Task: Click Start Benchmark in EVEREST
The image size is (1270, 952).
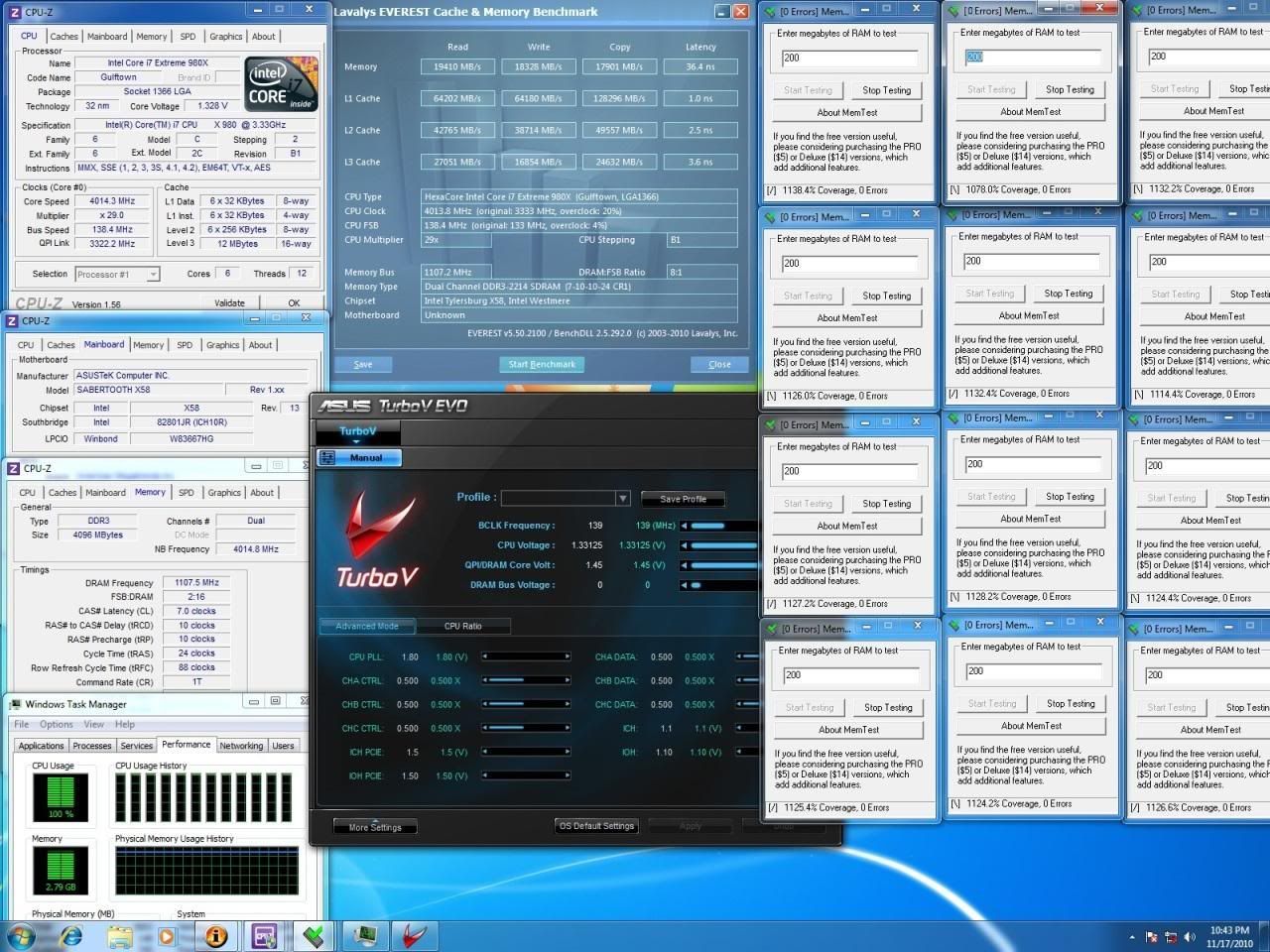Action: point(542,364)
